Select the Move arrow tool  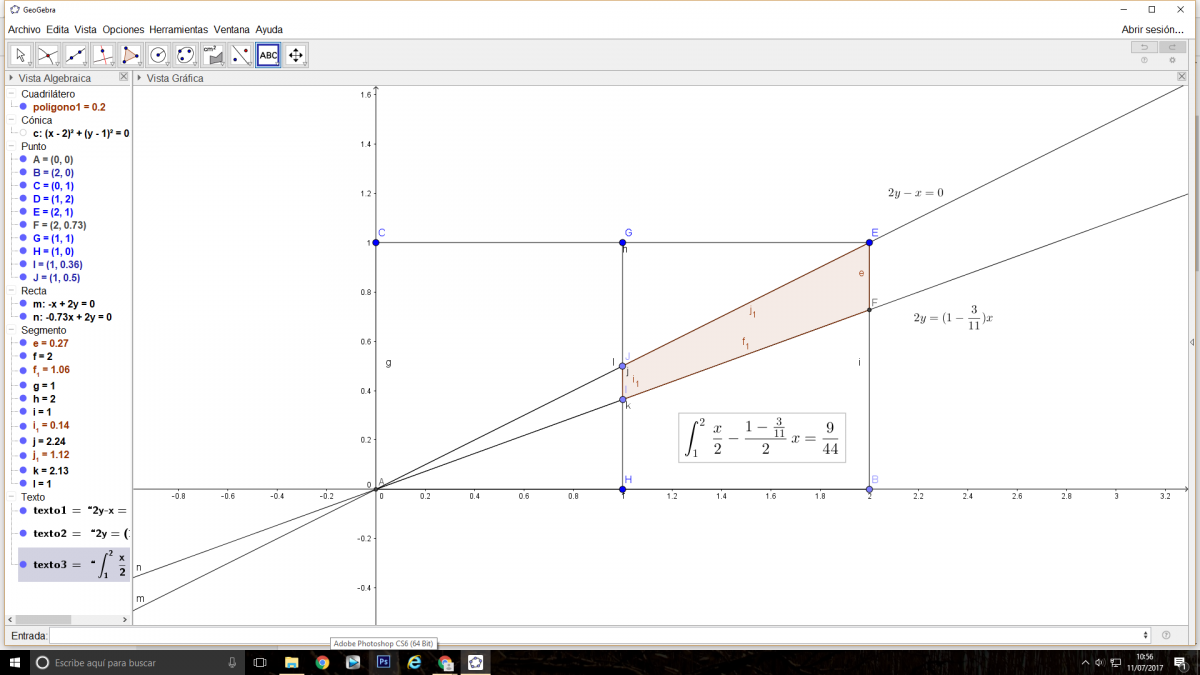tap(21, 55)
